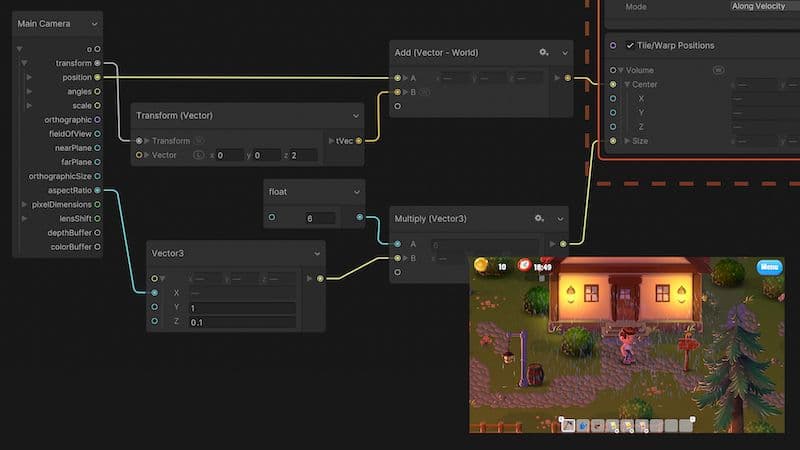Screen dimensions: 800x450
Task: Click input port A of Multiply node
Action: tap(397, 244)
